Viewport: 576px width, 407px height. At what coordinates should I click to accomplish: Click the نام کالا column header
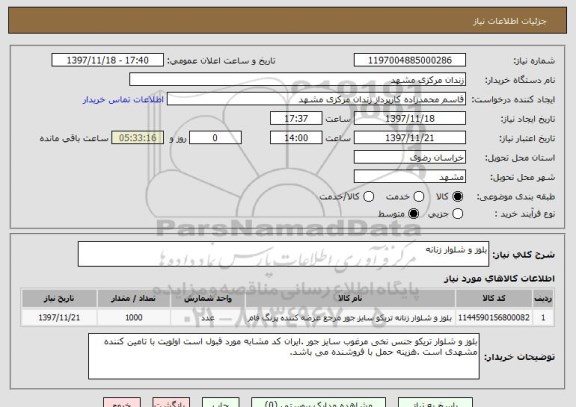(x=350, y=298)
